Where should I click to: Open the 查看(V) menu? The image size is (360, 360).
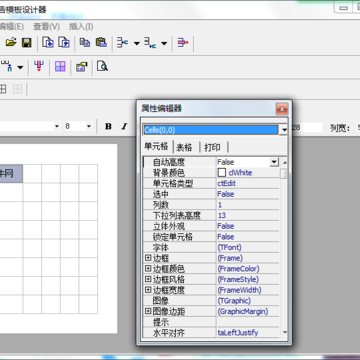point(47,26)
